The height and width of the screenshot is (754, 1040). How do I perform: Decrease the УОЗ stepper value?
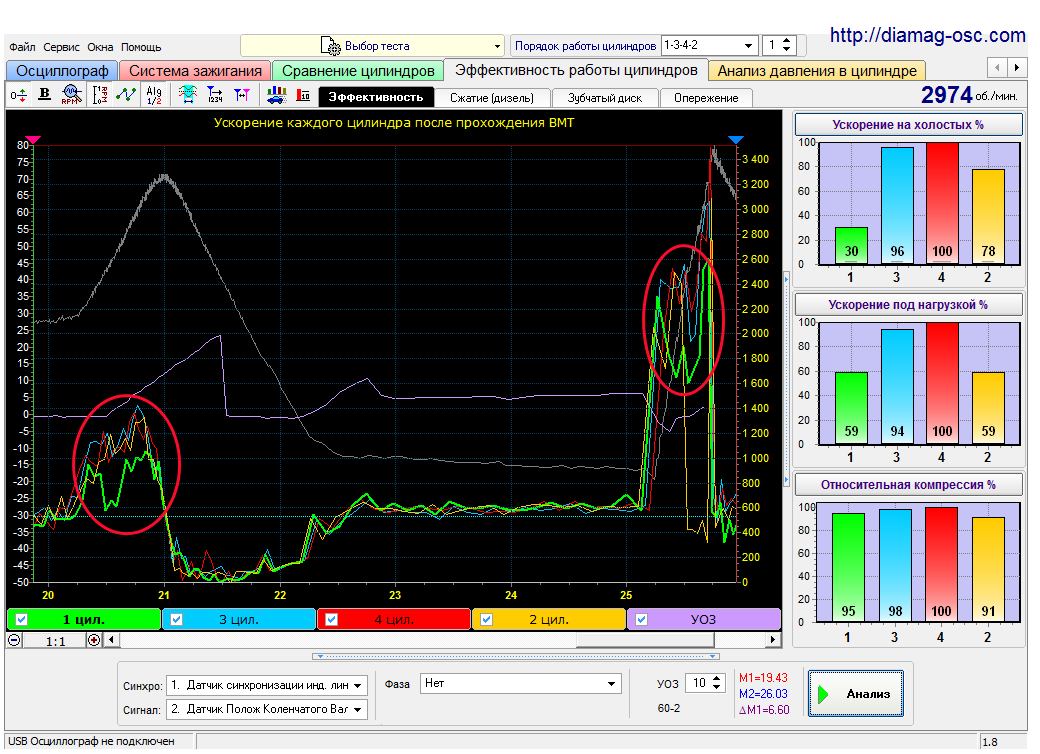pos(716,688)
